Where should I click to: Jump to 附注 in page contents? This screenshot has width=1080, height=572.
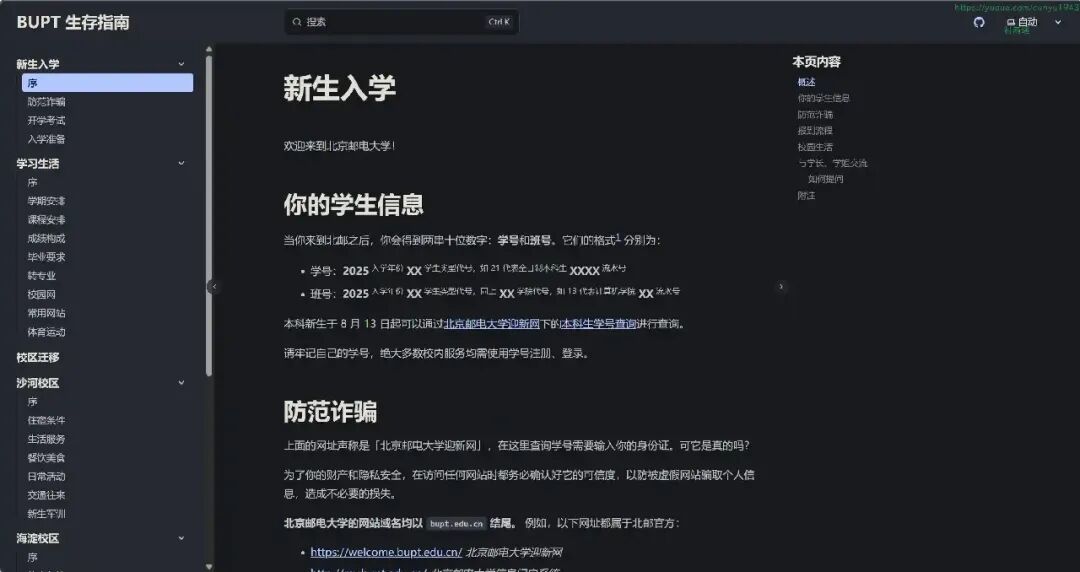[x=807, y=196]
